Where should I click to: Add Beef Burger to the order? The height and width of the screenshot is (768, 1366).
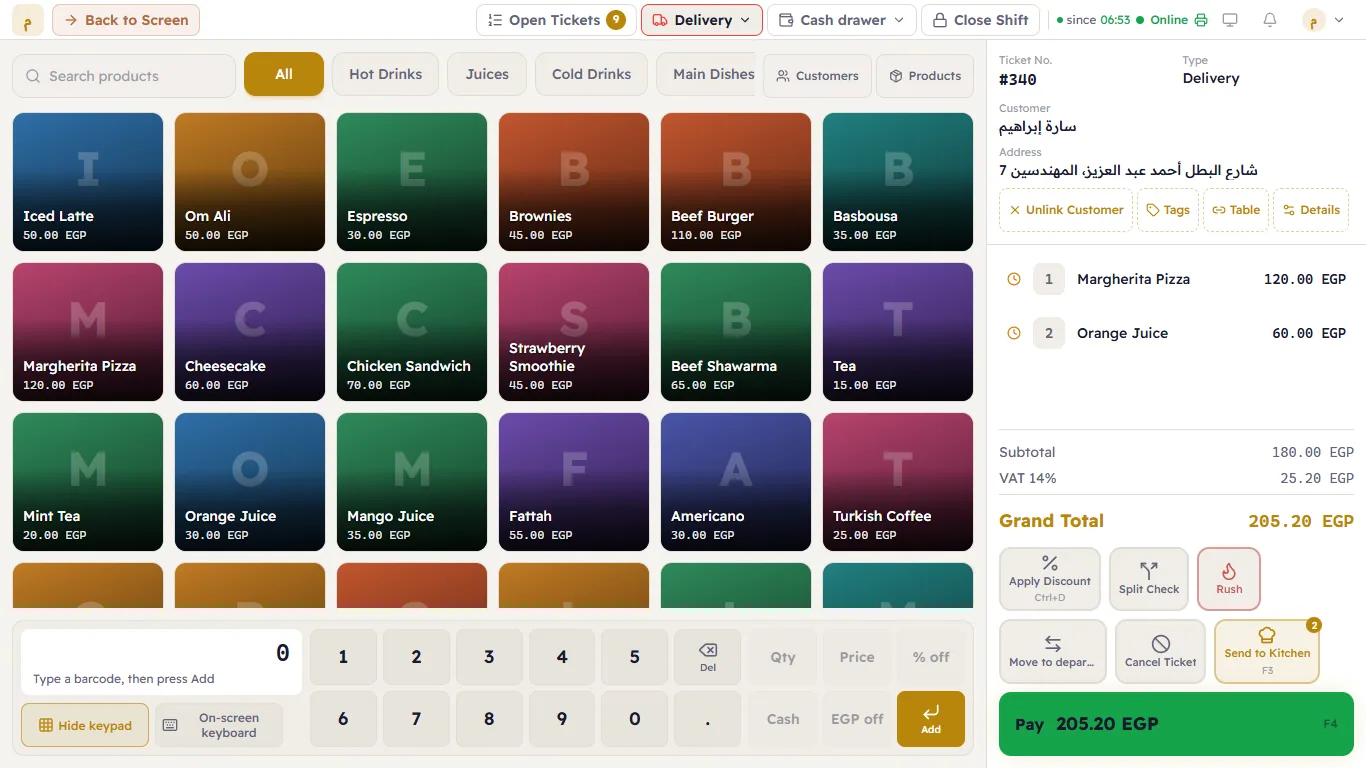point(736,182)
